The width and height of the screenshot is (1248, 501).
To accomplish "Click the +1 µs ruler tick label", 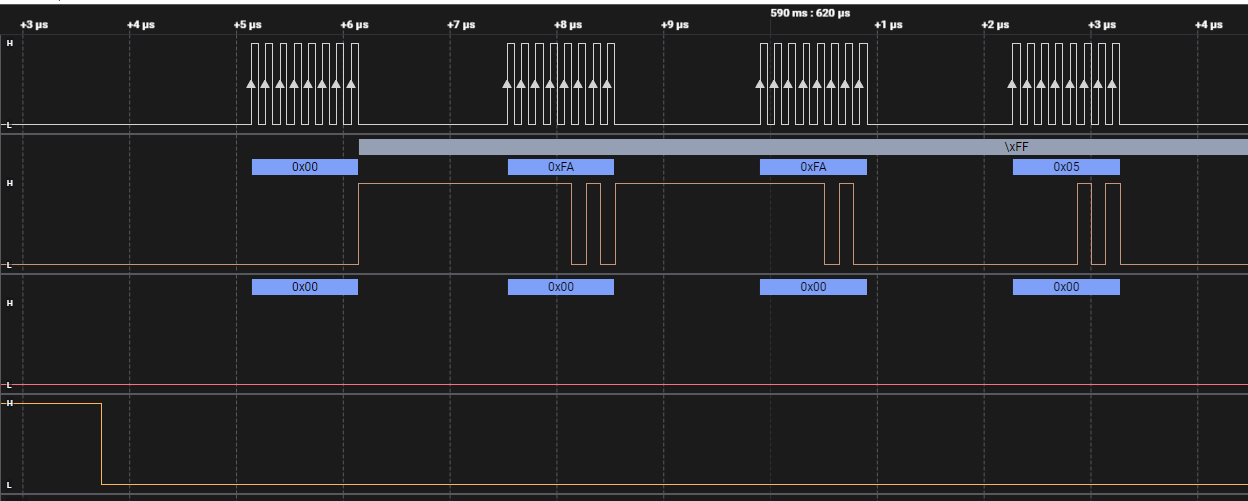I will point(886,25).
